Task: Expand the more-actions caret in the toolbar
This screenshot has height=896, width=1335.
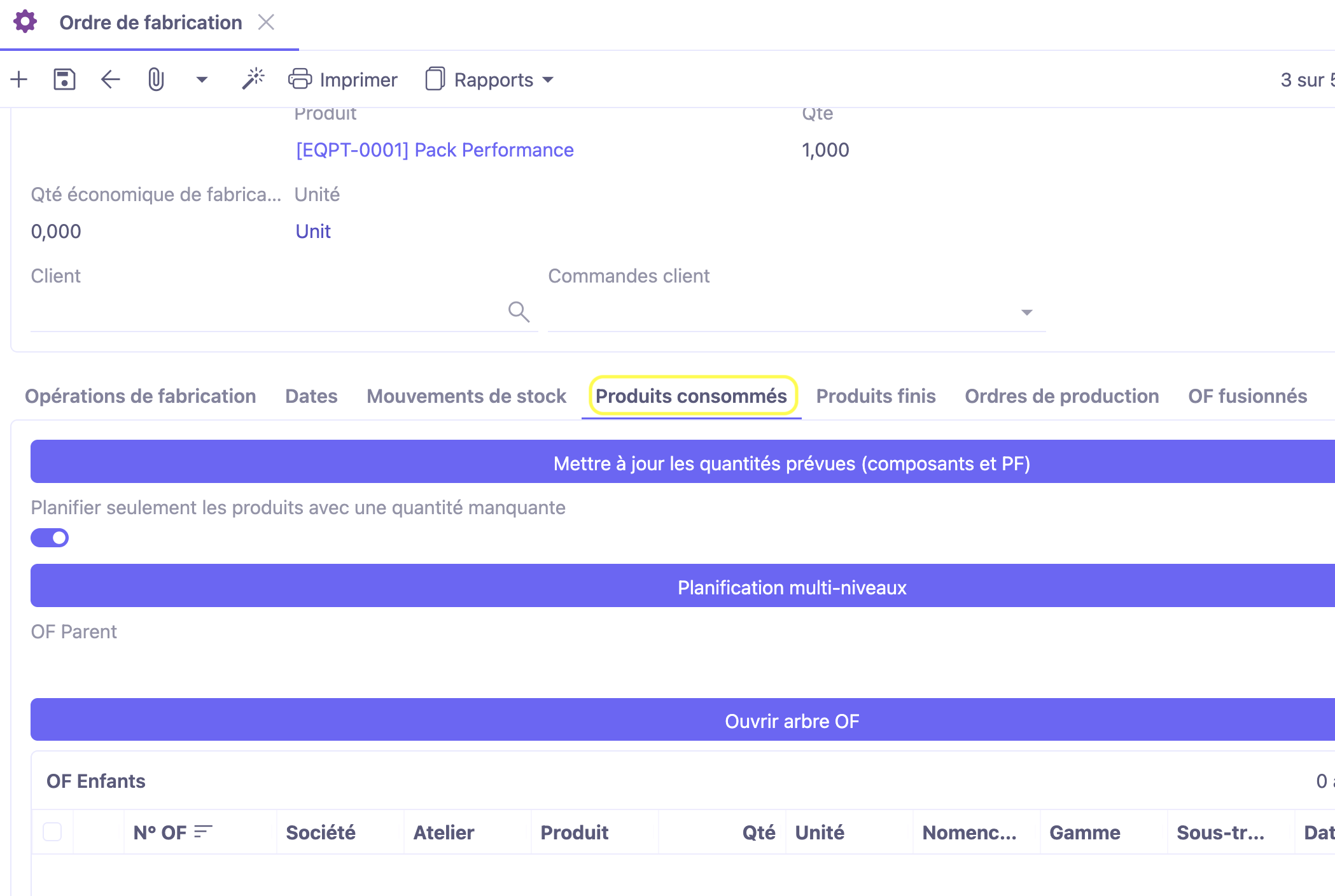Action: pos(202,80)
